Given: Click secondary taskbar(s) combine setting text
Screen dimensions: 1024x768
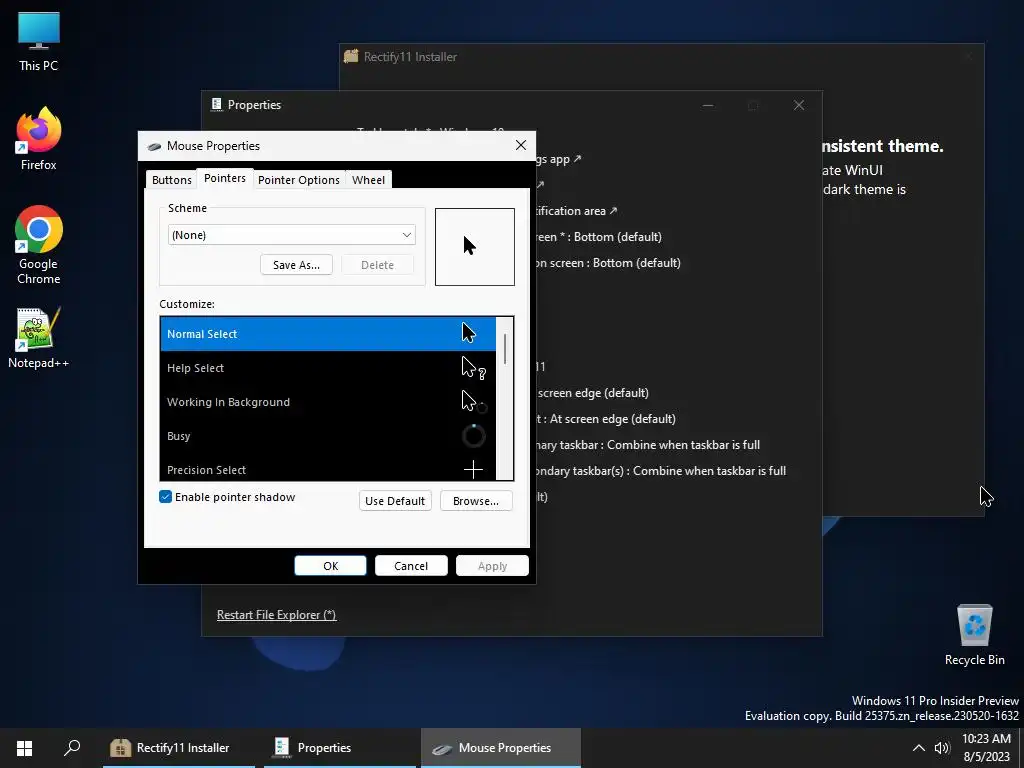Looking at the screenshot, I should [662, 471].
